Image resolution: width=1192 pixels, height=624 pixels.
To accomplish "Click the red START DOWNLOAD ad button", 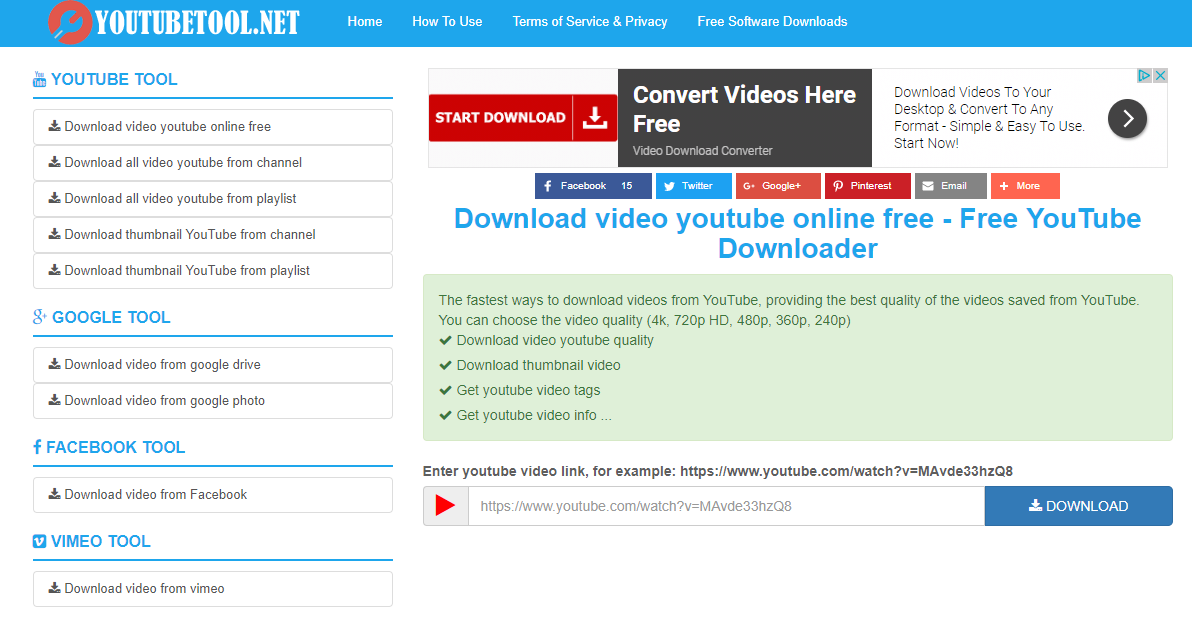I will point(522,118).
